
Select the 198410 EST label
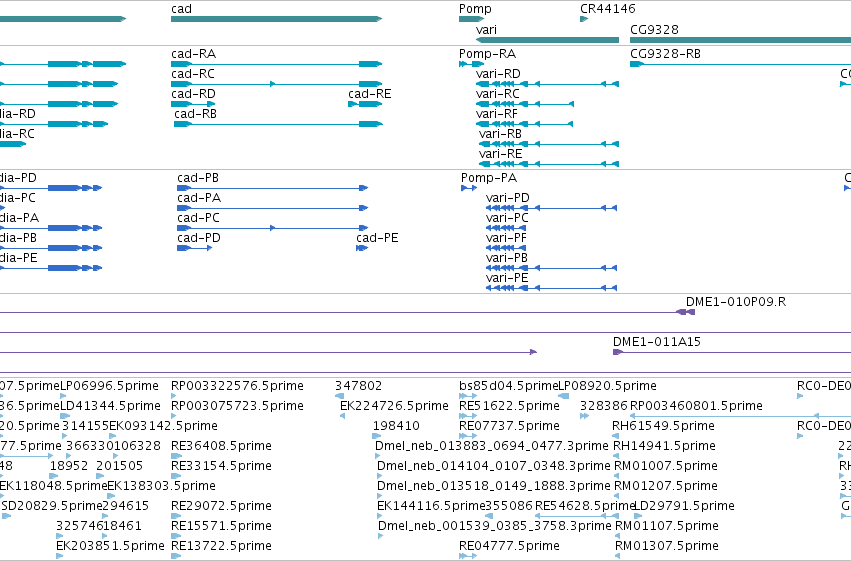tap(396, 426)
